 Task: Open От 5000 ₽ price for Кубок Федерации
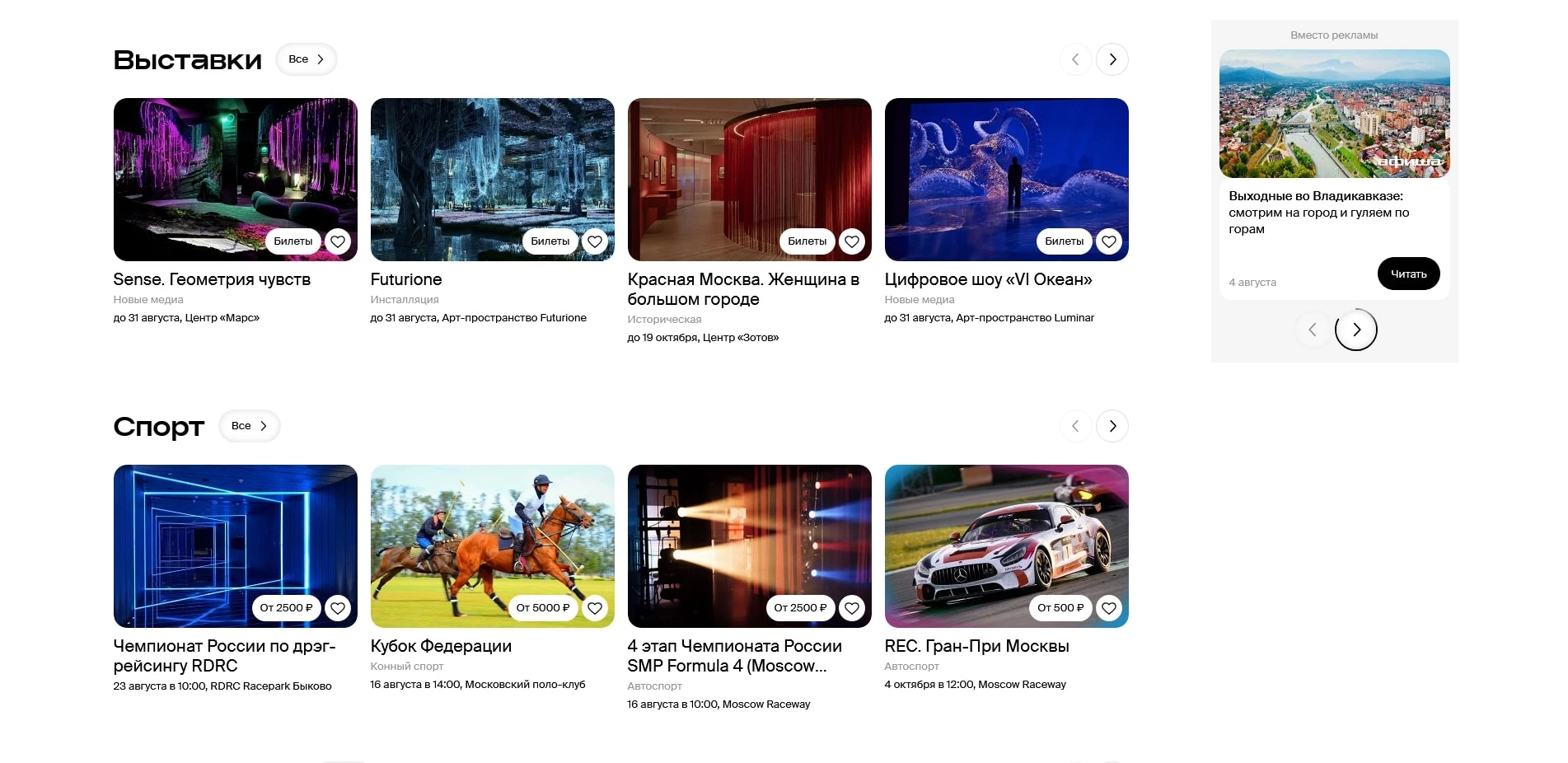pos(542,608)
